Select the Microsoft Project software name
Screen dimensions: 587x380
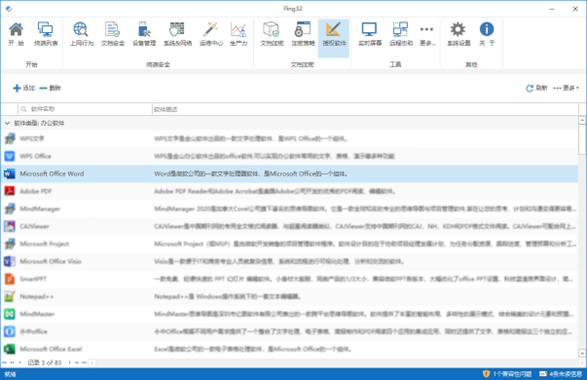click(44, 244)
